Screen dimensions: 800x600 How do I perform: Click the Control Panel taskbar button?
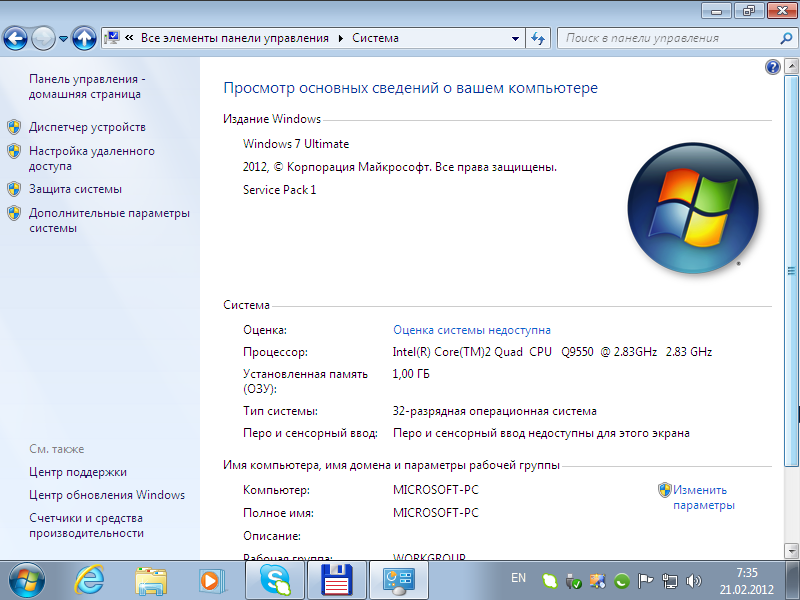(x=398, y=580)
